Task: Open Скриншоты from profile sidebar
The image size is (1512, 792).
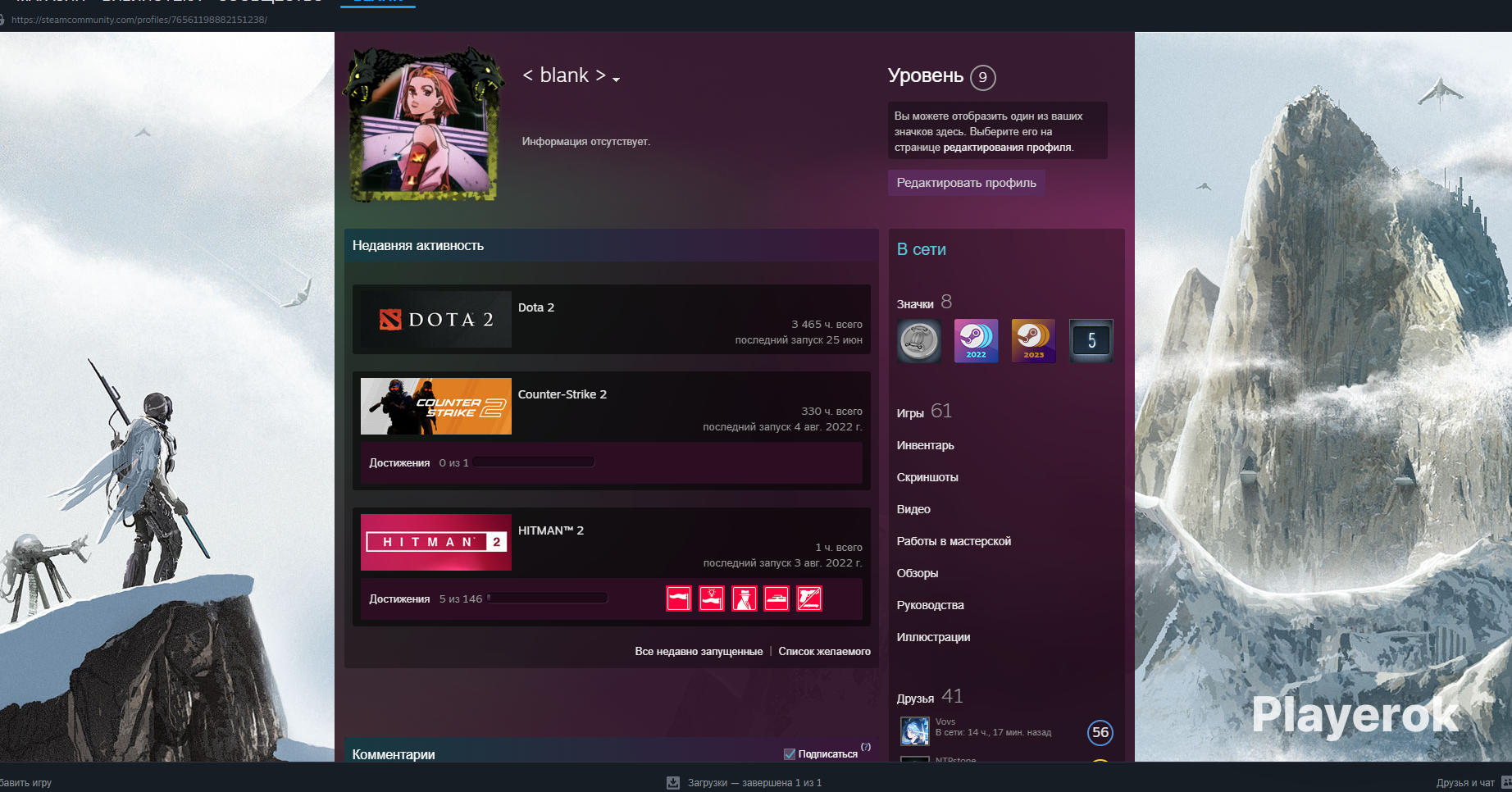Action: tap(927, 477)
